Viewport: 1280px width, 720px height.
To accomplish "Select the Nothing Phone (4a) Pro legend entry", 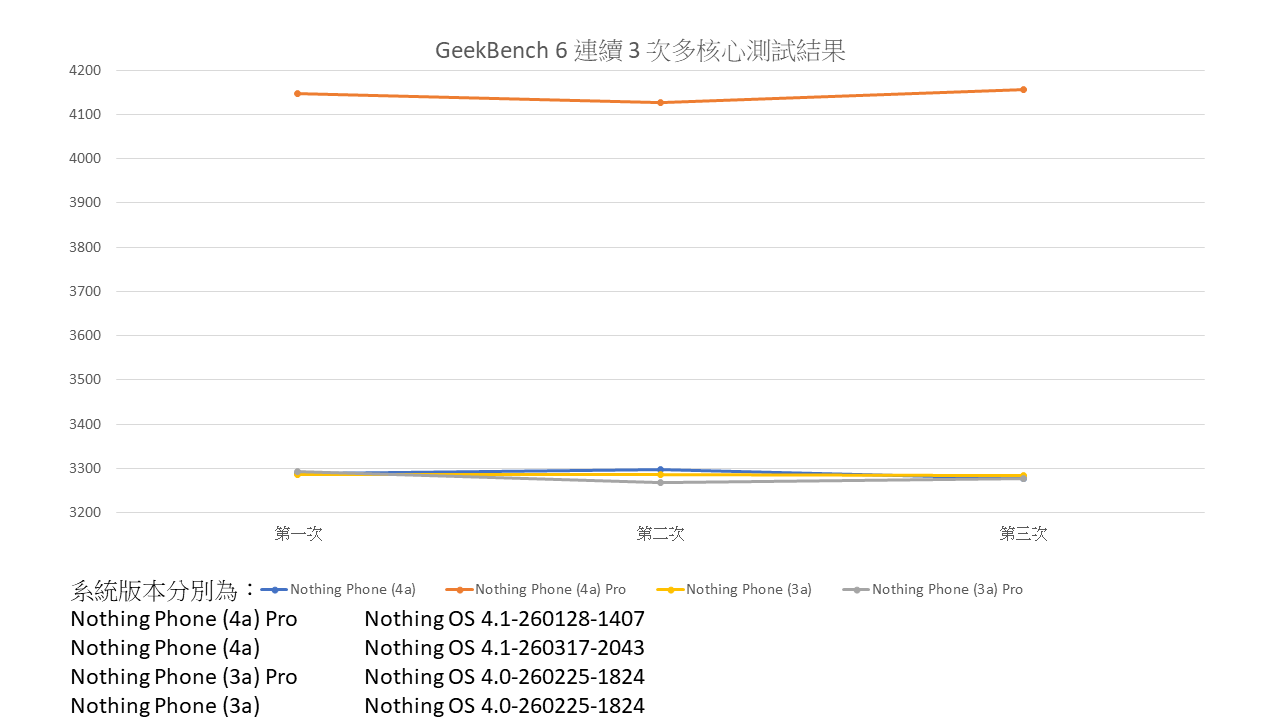I will [550, 589].
